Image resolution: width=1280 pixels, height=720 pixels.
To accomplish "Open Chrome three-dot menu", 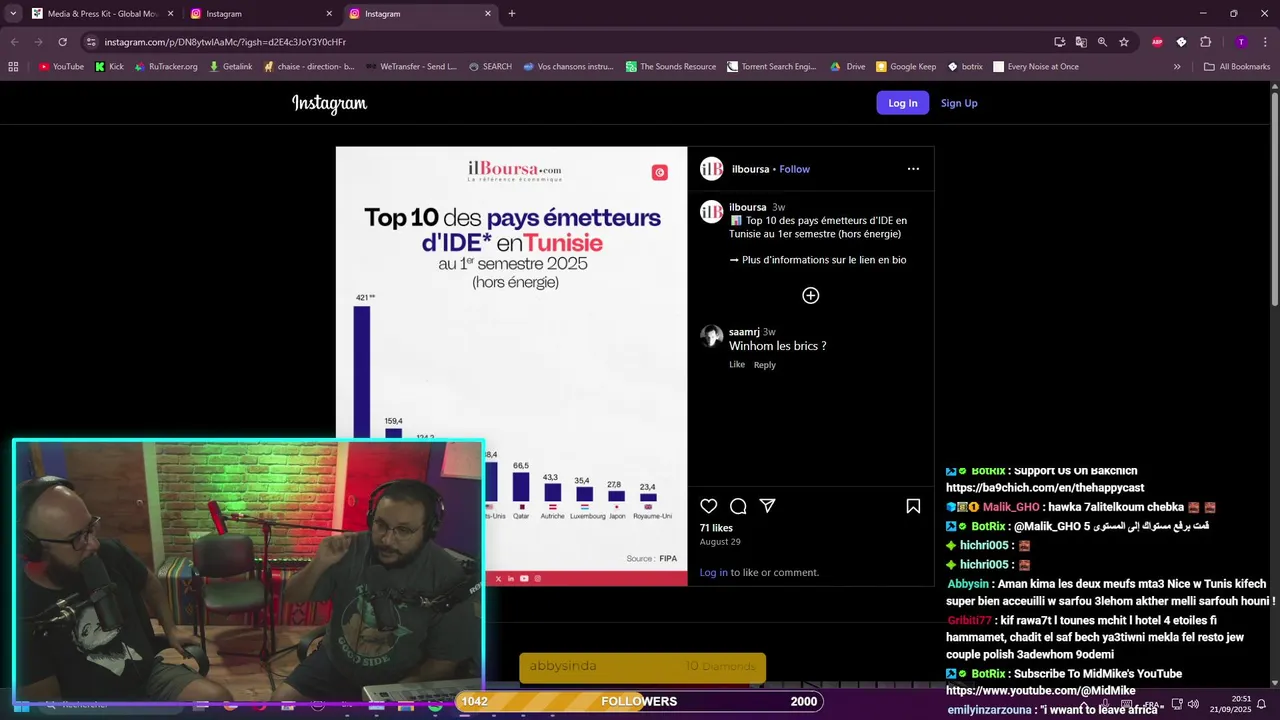I will coord(1263,42).
